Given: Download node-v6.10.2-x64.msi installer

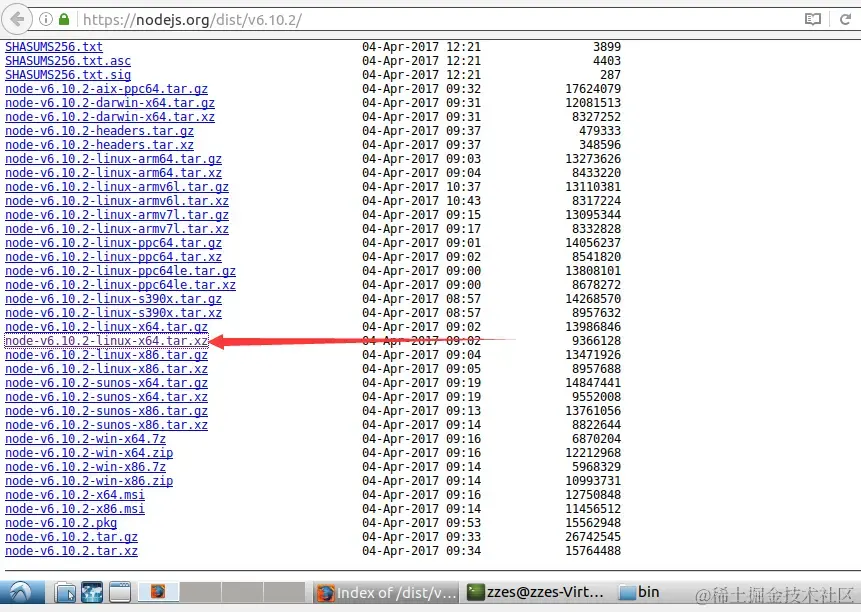Looking at the screenshot, I should coord(75,495).
